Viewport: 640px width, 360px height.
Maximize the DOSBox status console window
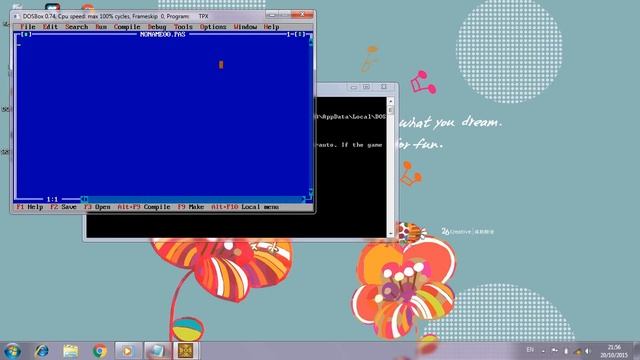click(x=366, y=87)
